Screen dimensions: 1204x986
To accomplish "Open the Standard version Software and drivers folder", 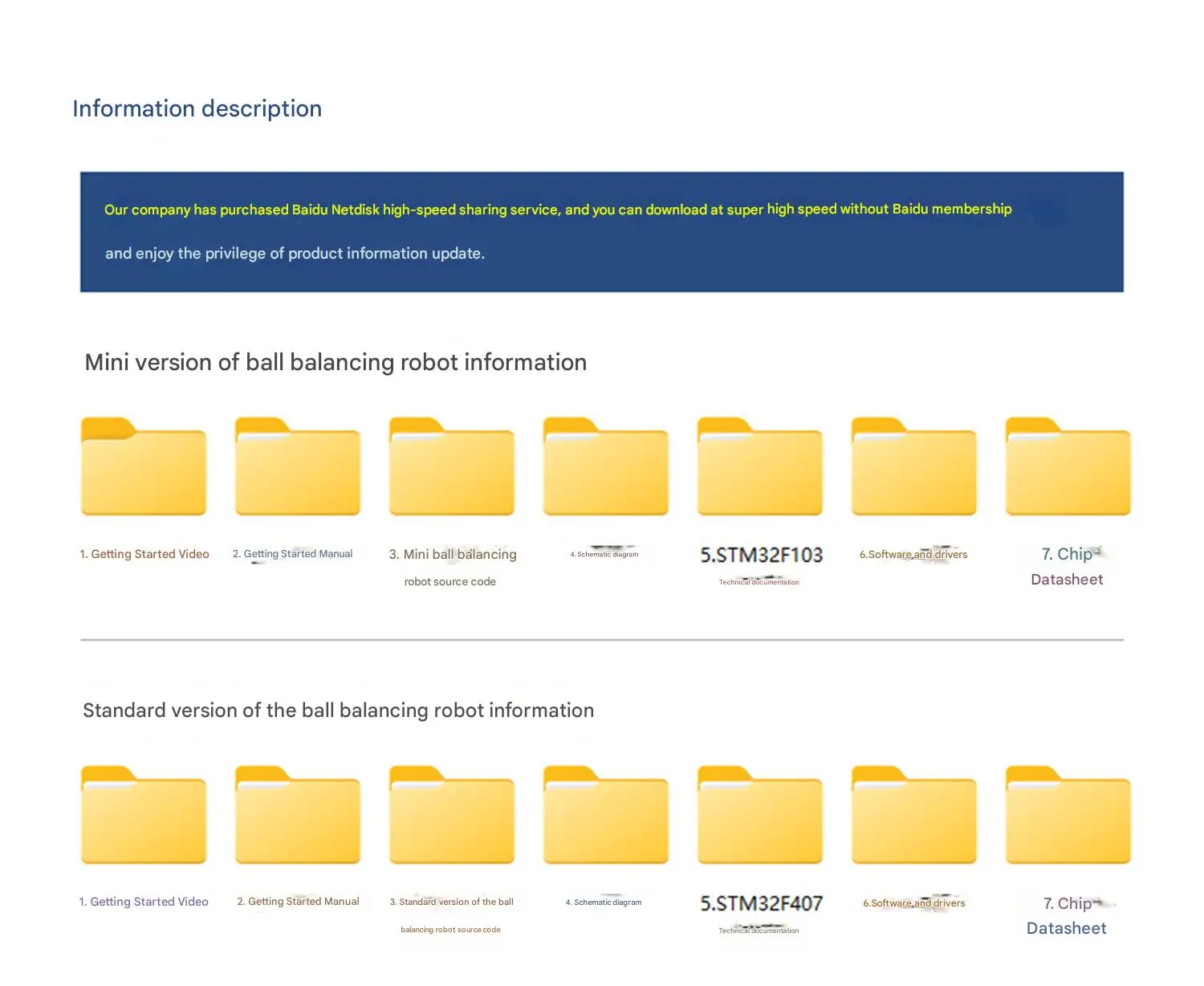I will [x=914, y=815].
